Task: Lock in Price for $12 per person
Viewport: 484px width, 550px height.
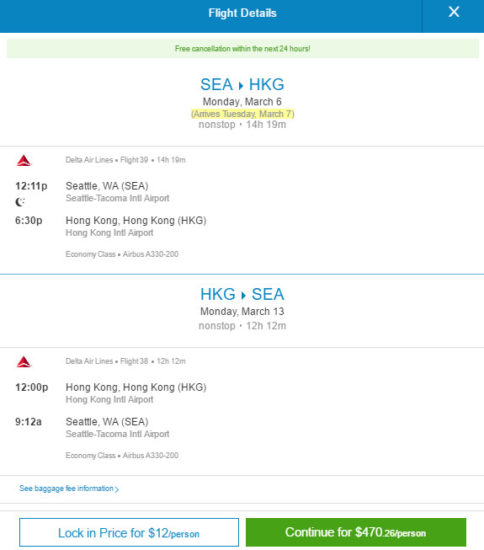Action: pos(129,533)
